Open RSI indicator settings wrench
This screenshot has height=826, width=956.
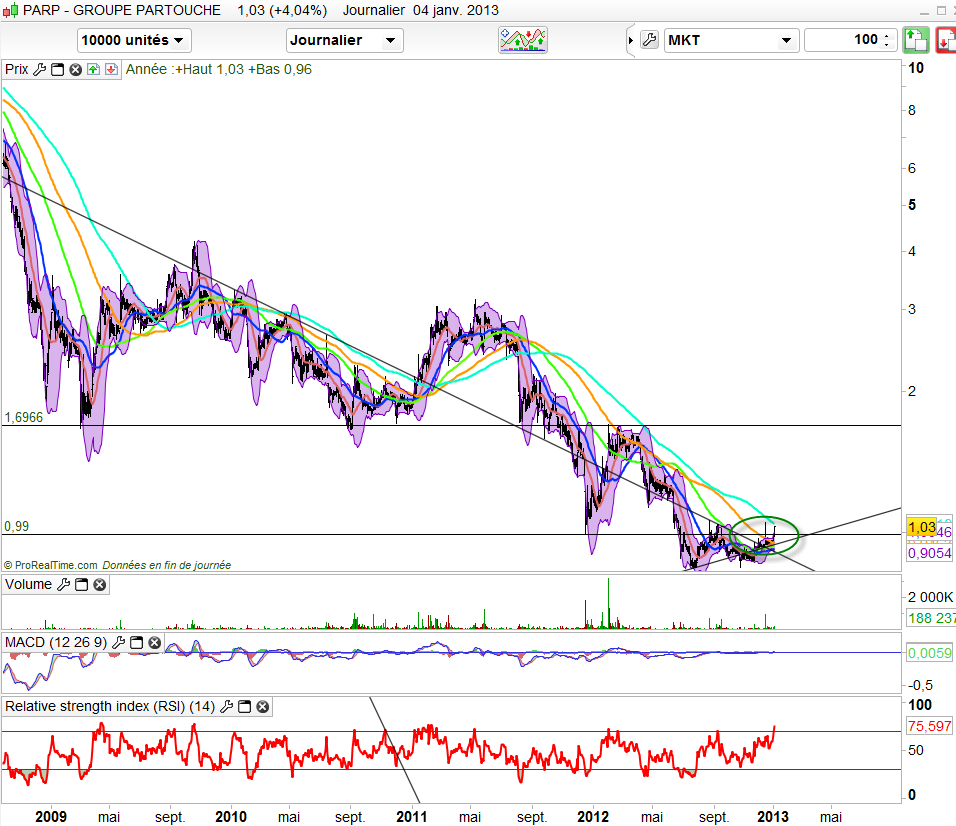click(227, 707)
